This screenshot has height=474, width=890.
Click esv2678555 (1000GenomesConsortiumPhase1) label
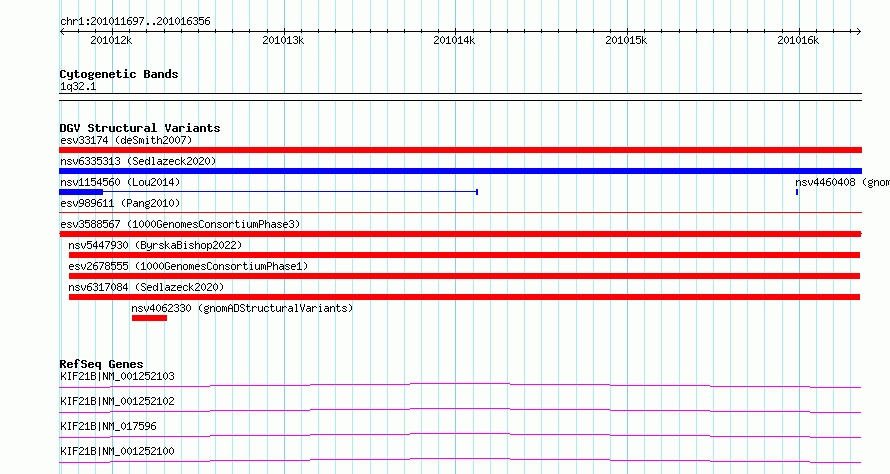click(188, 266)
